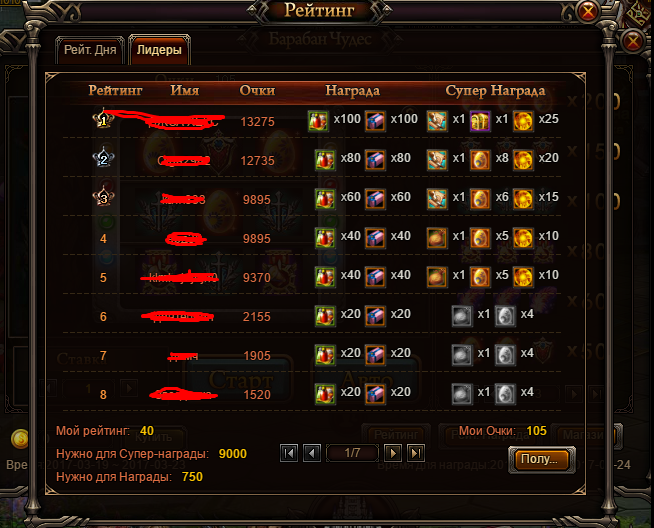Switch to the Рейт. Дня tab
Image resolution: width=654 pixels, height=528 pixels.
tap(90, 50)
